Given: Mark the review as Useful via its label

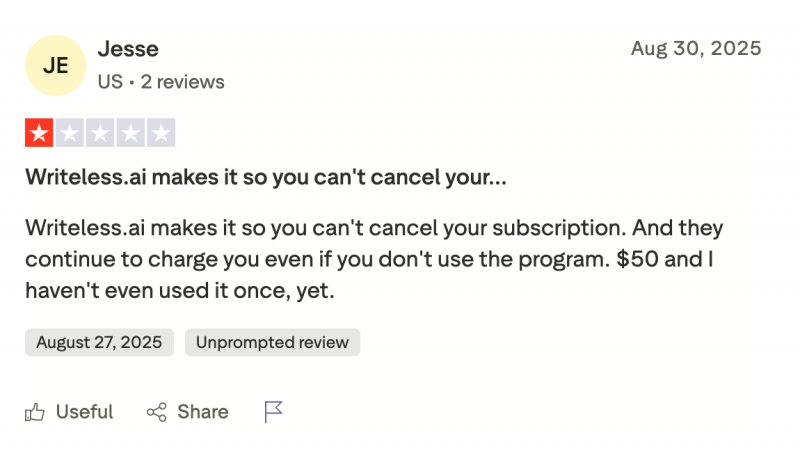Looking at the screenshot, I should tap(84, 412).
